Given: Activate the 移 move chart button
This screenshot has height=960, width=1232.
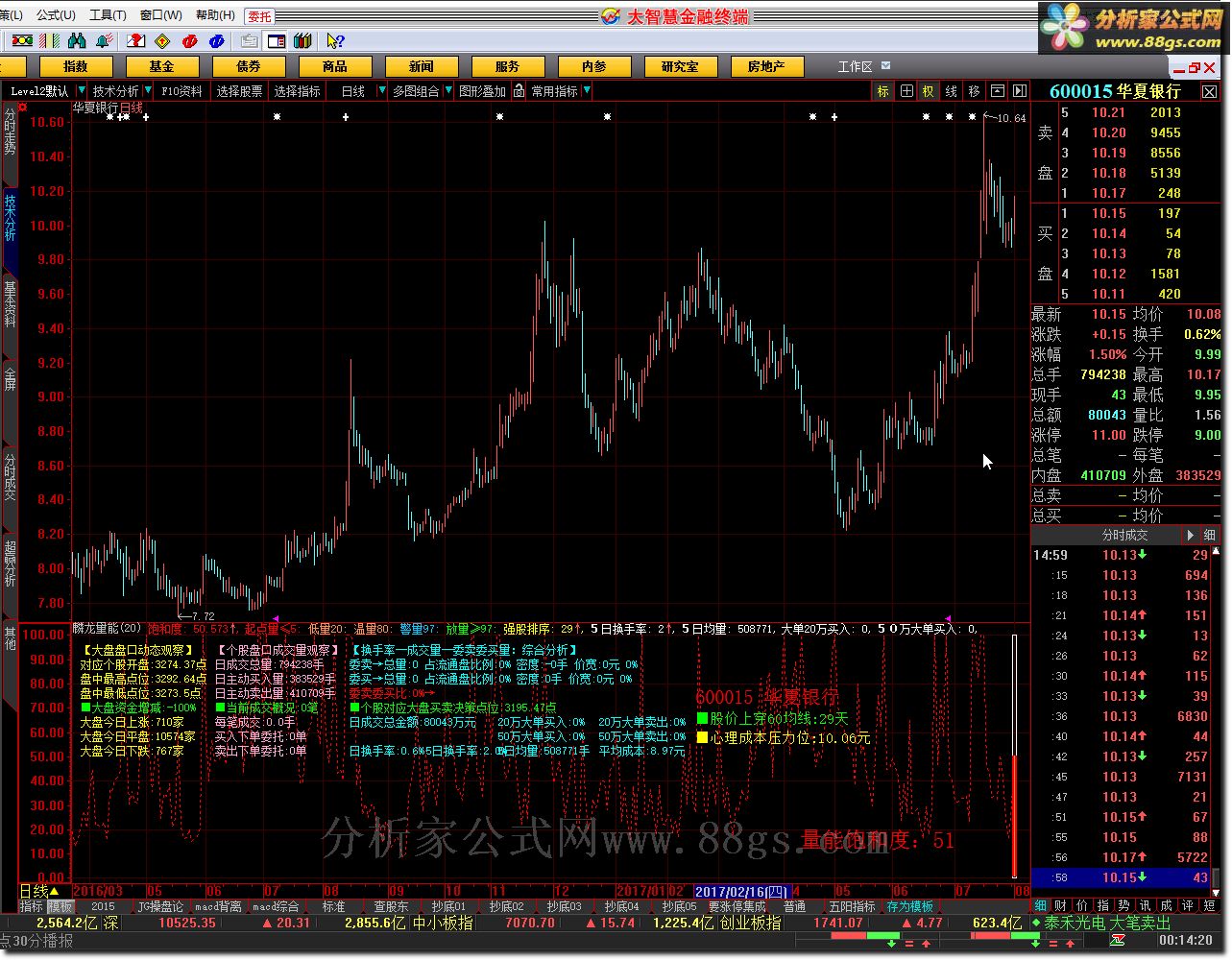Looking at the screenshot, I should (975, 91).
